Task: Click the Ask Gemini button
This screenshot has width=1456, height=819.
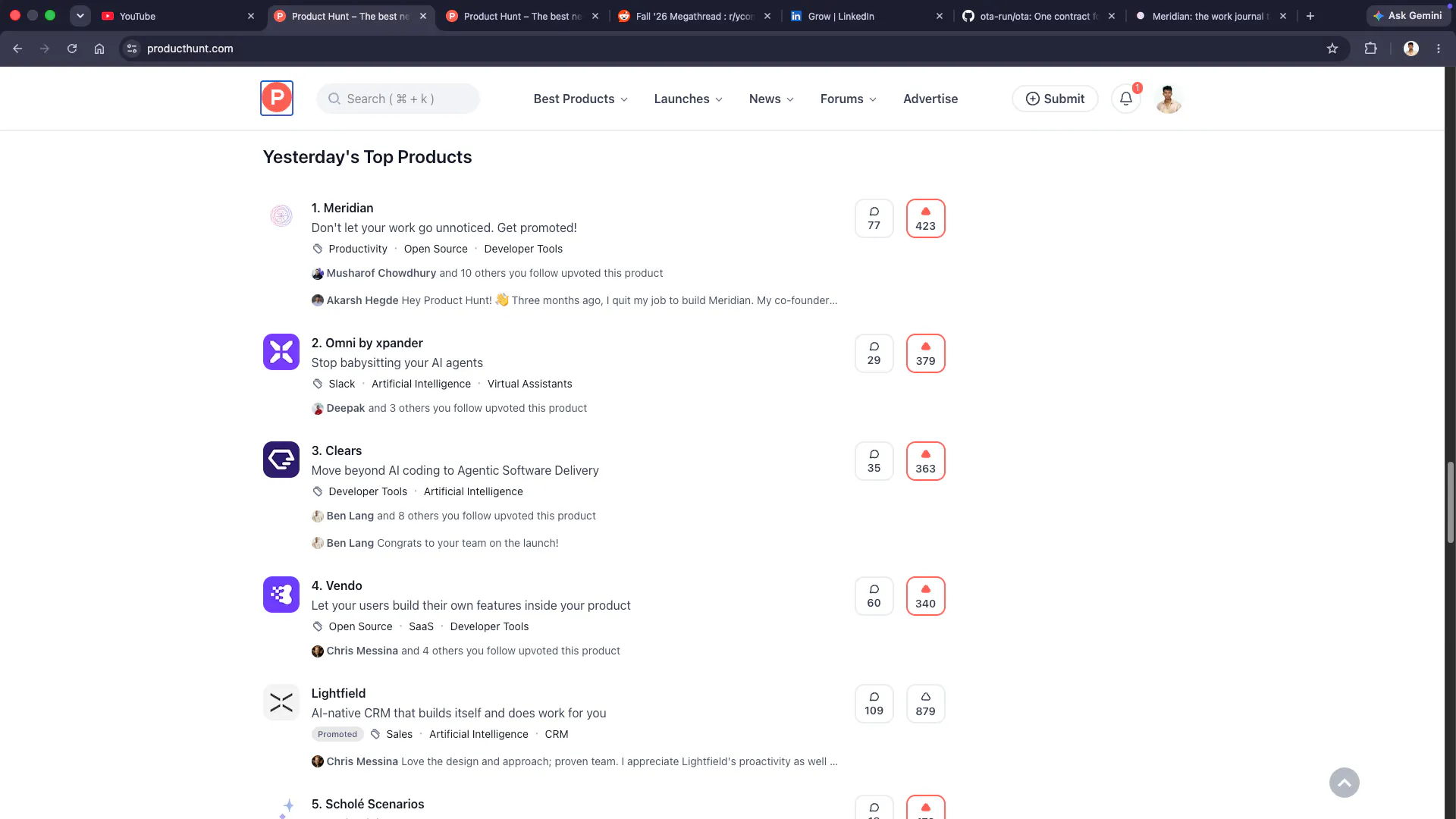Action: tap(1408, 16)
